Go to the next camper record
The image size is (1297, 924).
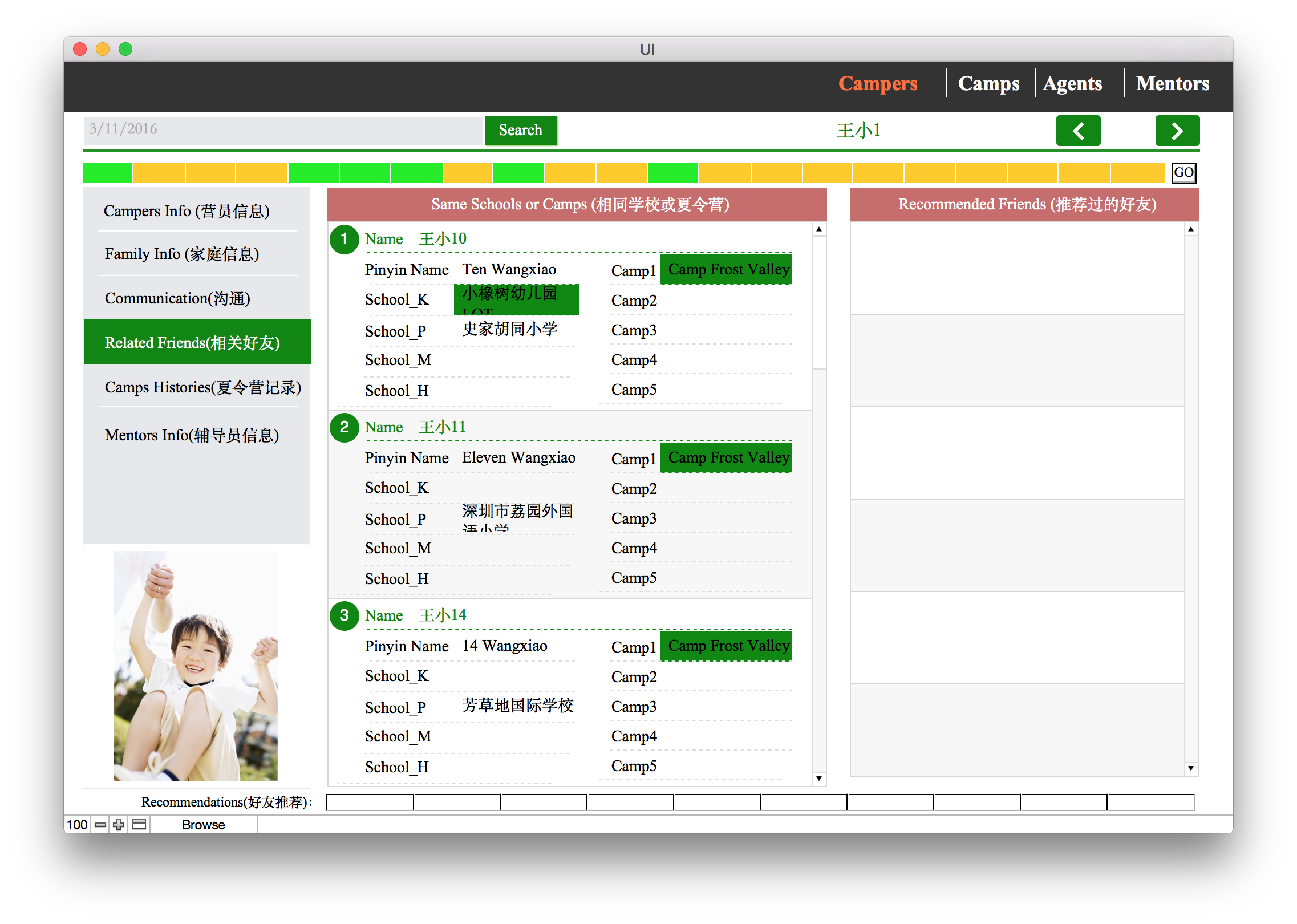(1177, 131)
